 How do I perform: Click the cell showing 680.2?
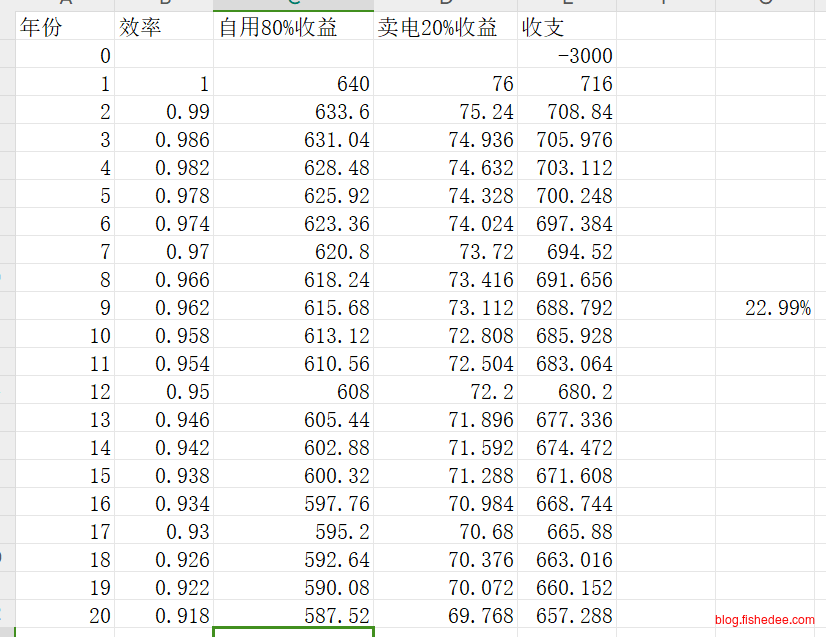[566, 392]
